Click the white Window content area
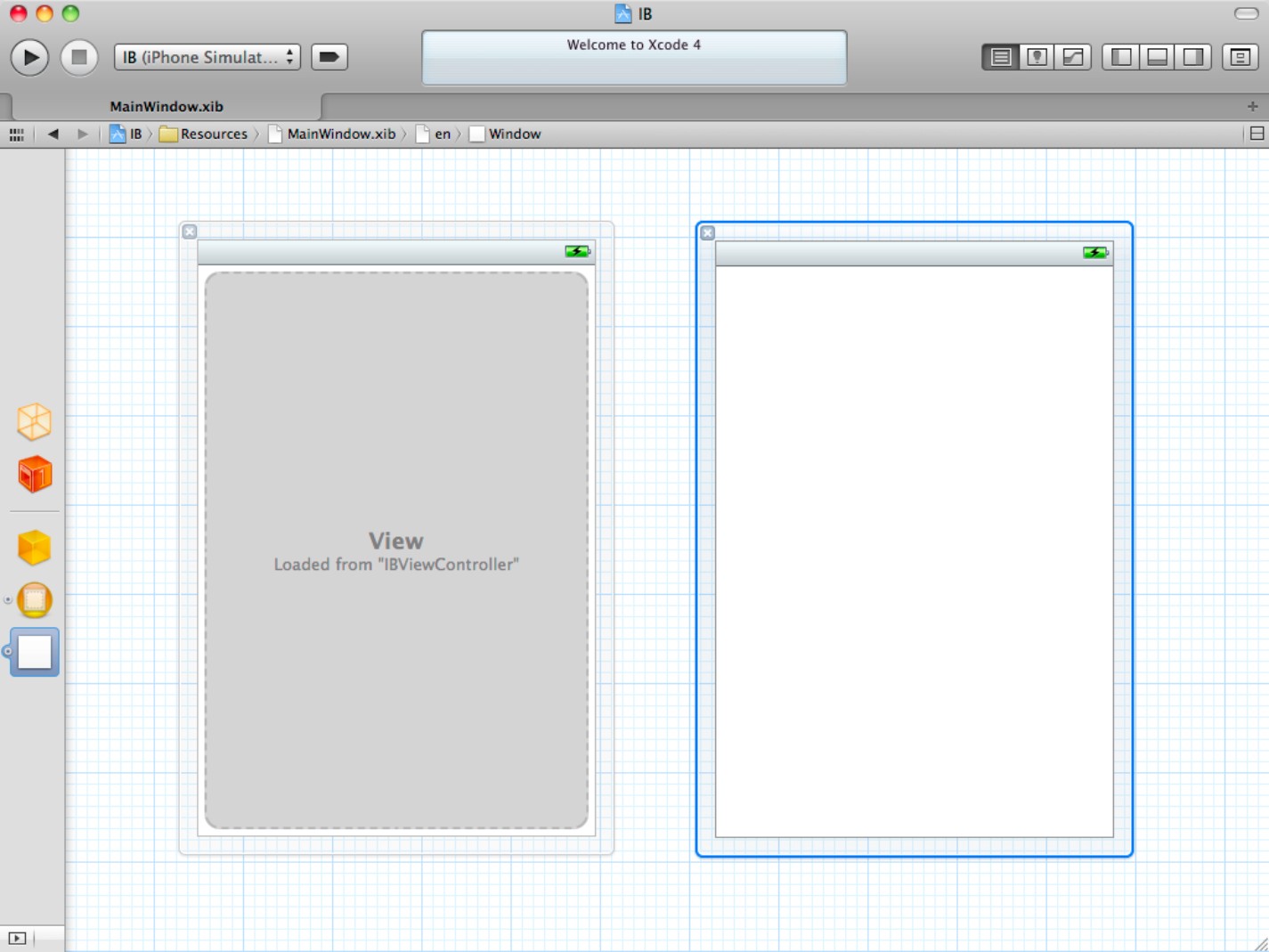The height and width of the screenshot is (952, 1269). click(x=915, y=551)
